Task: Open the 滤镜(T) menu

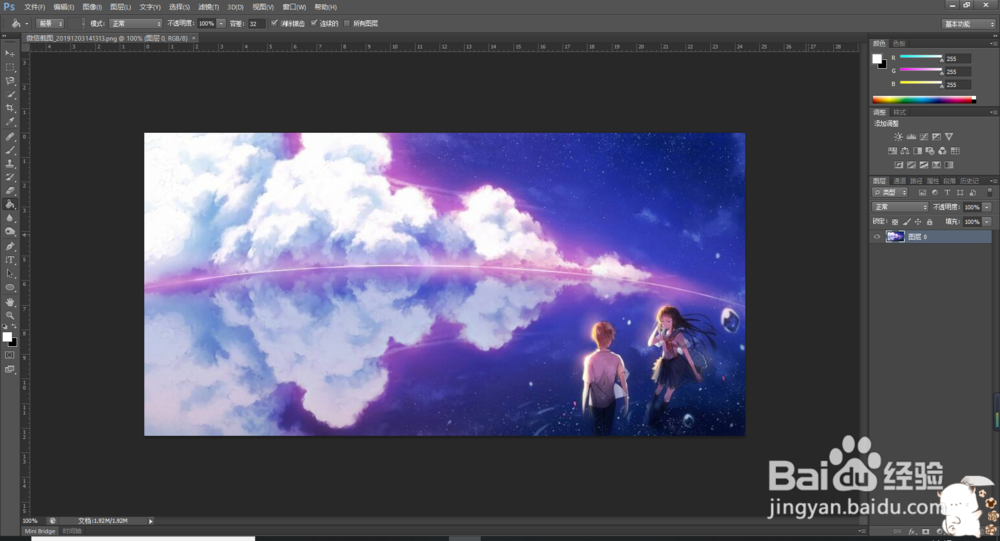Action: (x=208, y=7)
